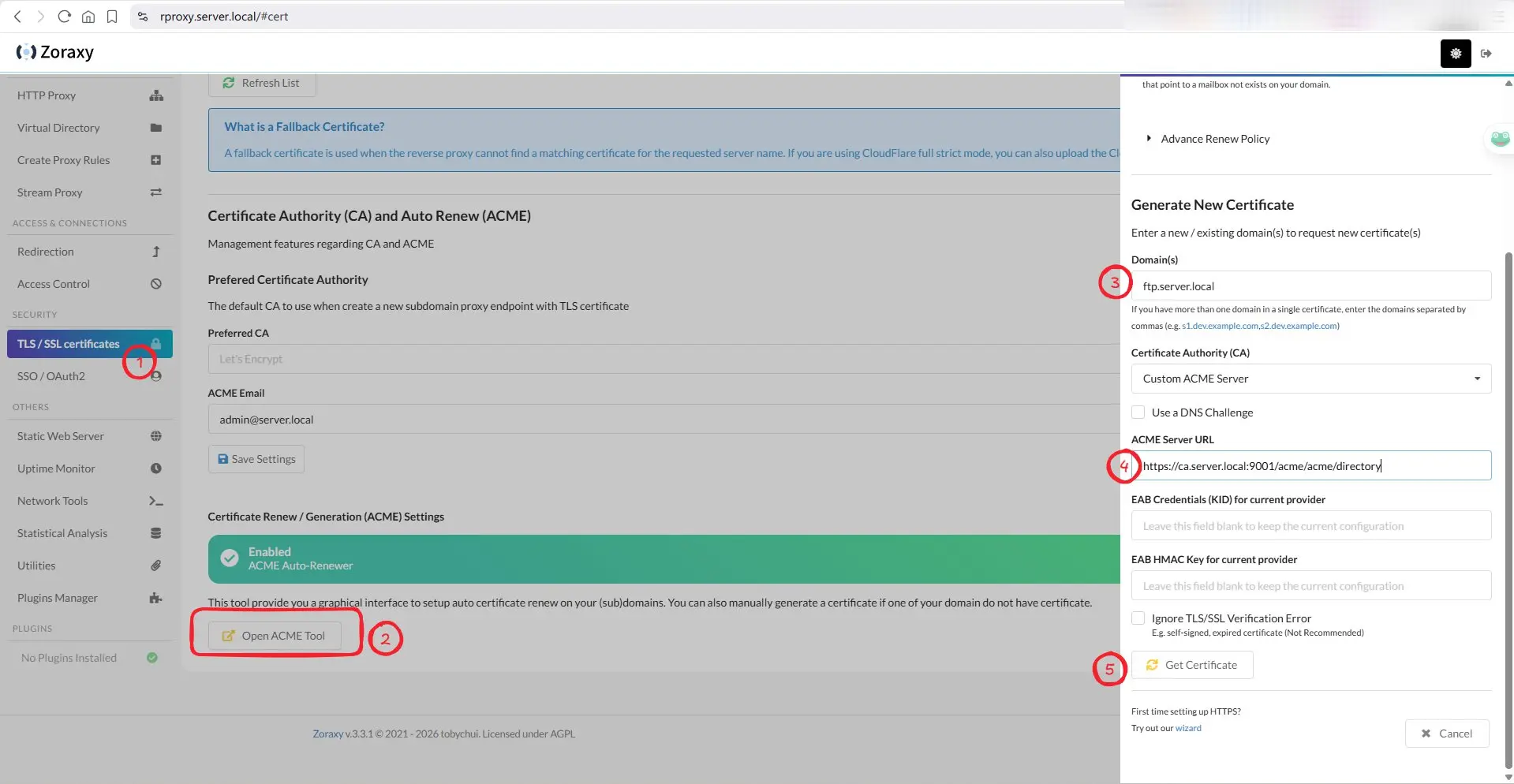Open the Preferred CA dropdown

[663, 359]
